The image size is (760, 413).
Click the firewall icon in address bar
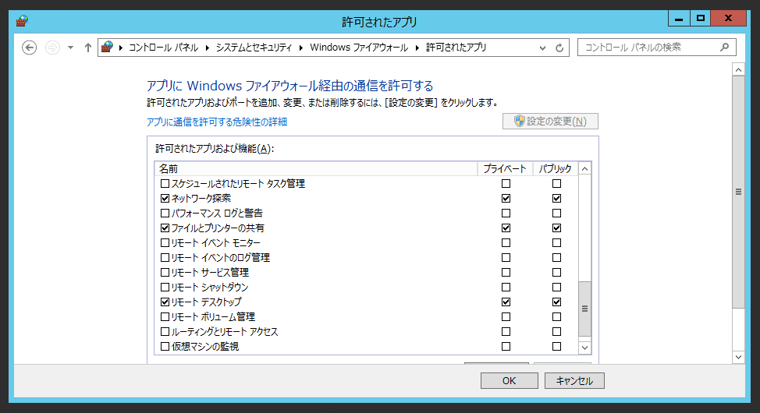[107, 47]
